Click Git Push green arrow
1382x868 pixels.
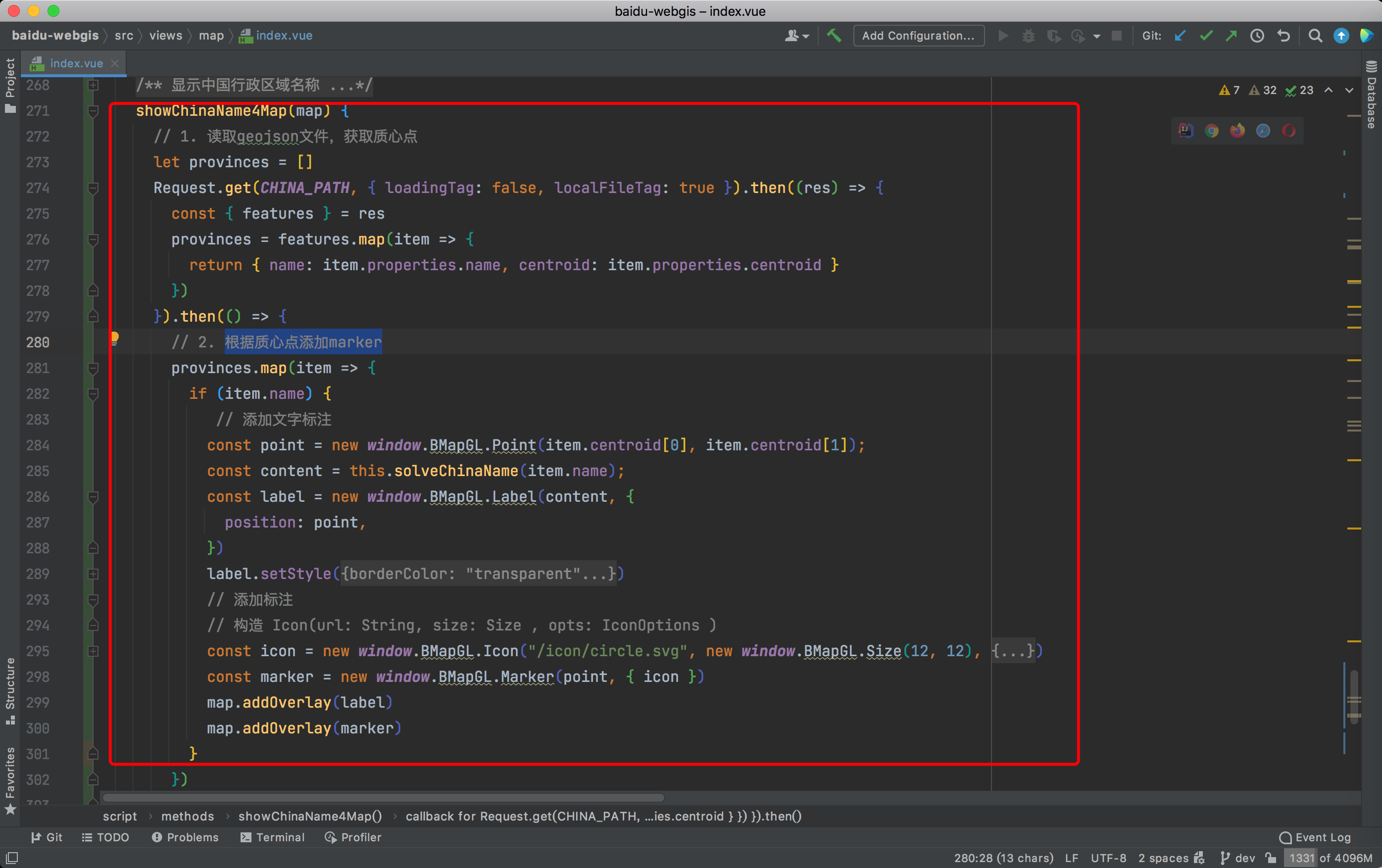click(x=1231, y=36)
